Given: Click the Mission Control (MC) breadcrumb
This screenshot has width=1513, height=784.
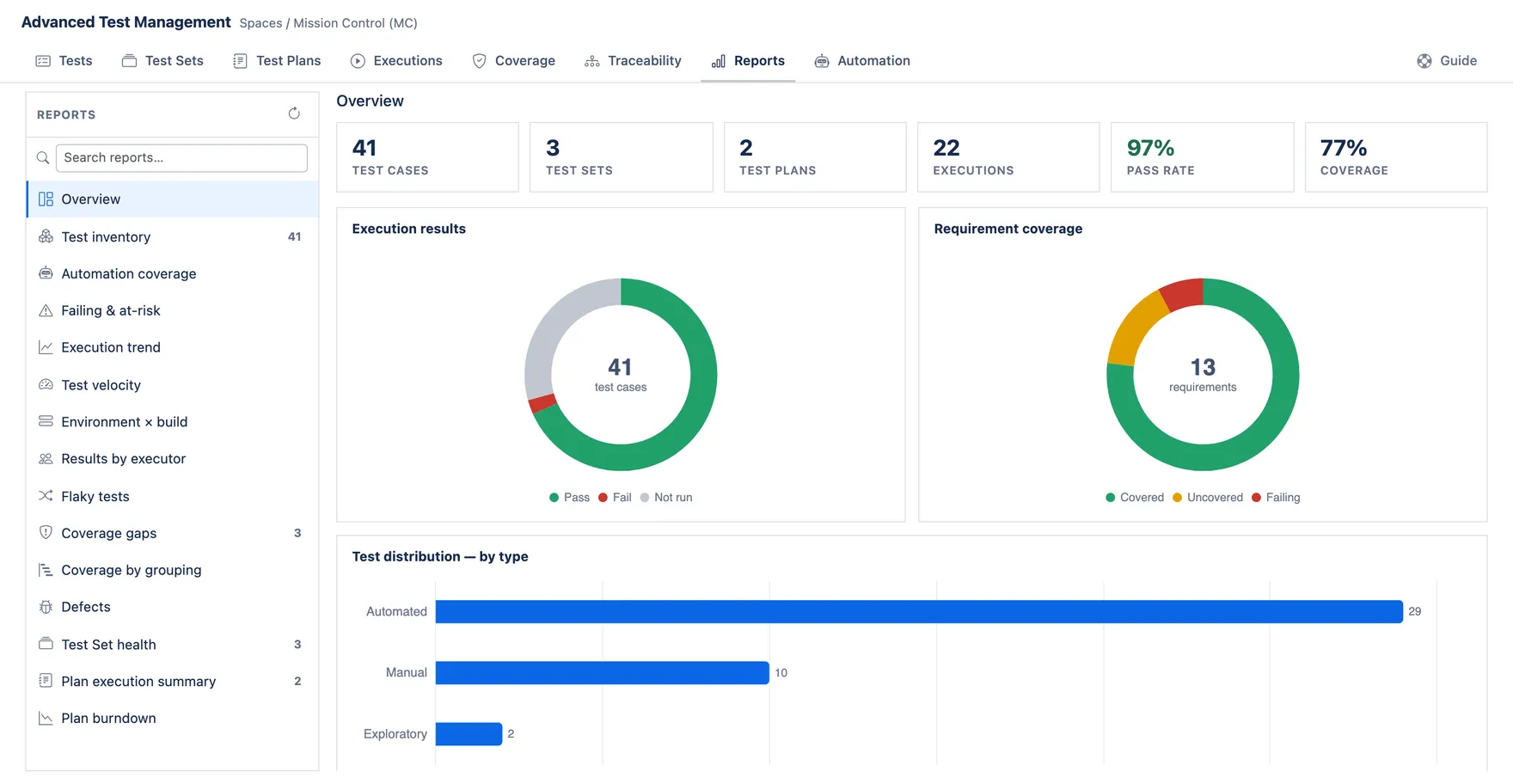Looking at the screenshot, I should (355, 23).
